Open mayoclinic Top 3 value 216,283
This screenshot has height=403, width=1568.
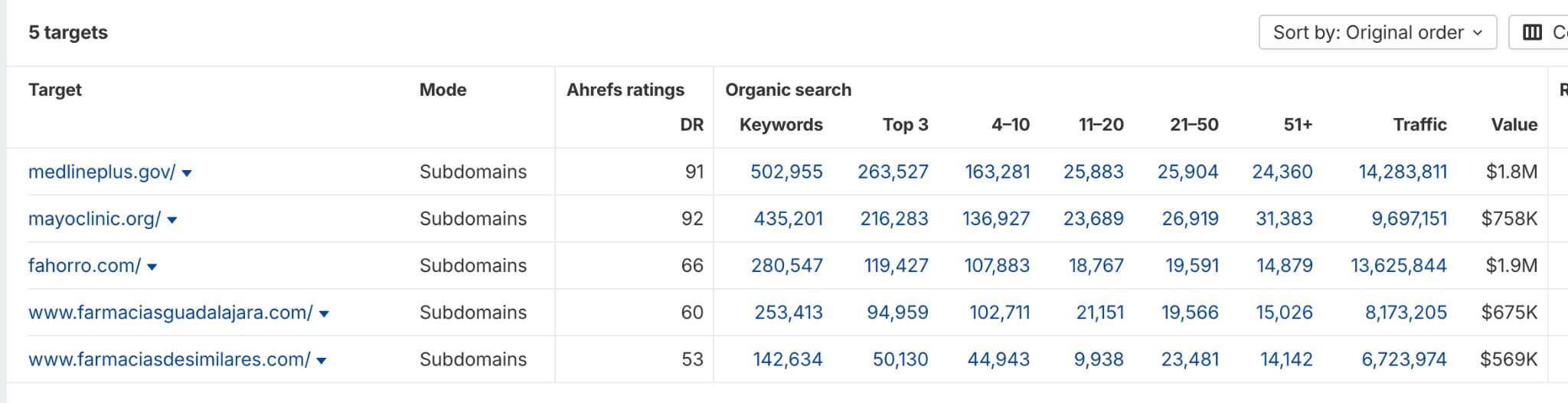(893, 218)
